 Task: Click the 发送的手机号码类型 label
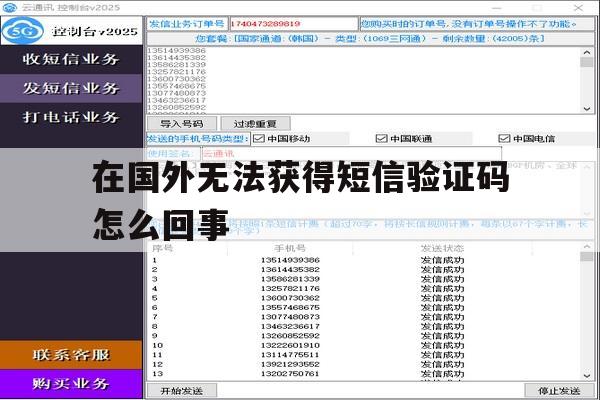click(198, 139)
